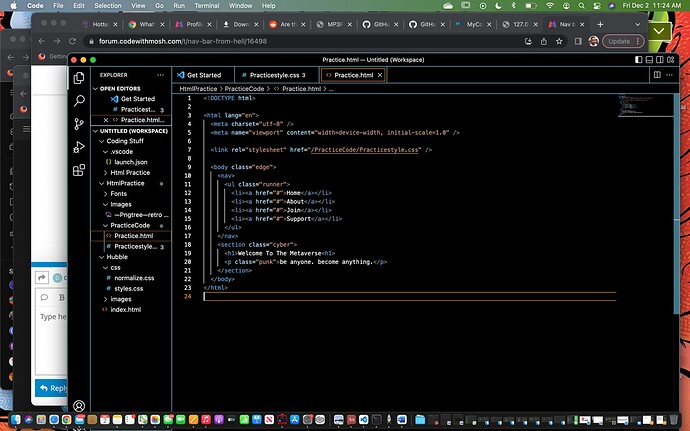Click the Chrome address bar URL

click(183, 41)
